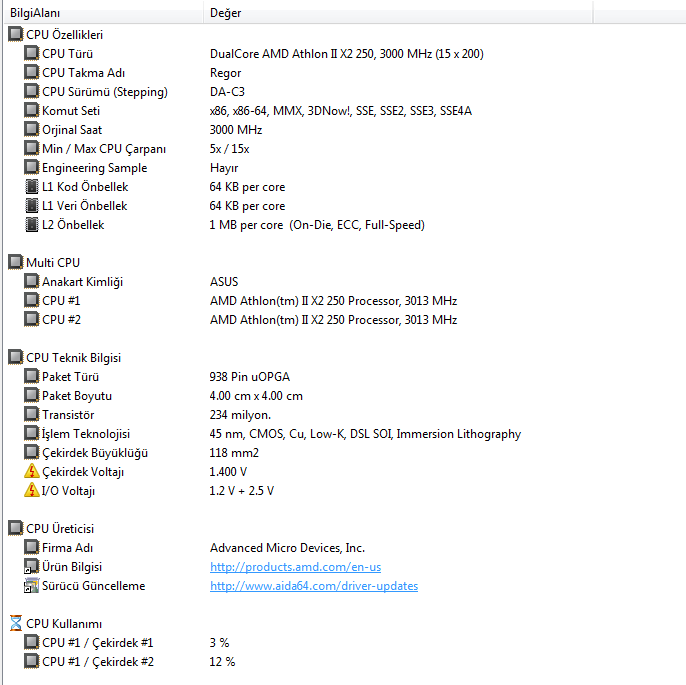Click the icon beside the CPU #1 row
The height and width of the screenshot is (685, 686).
point(32,301)
